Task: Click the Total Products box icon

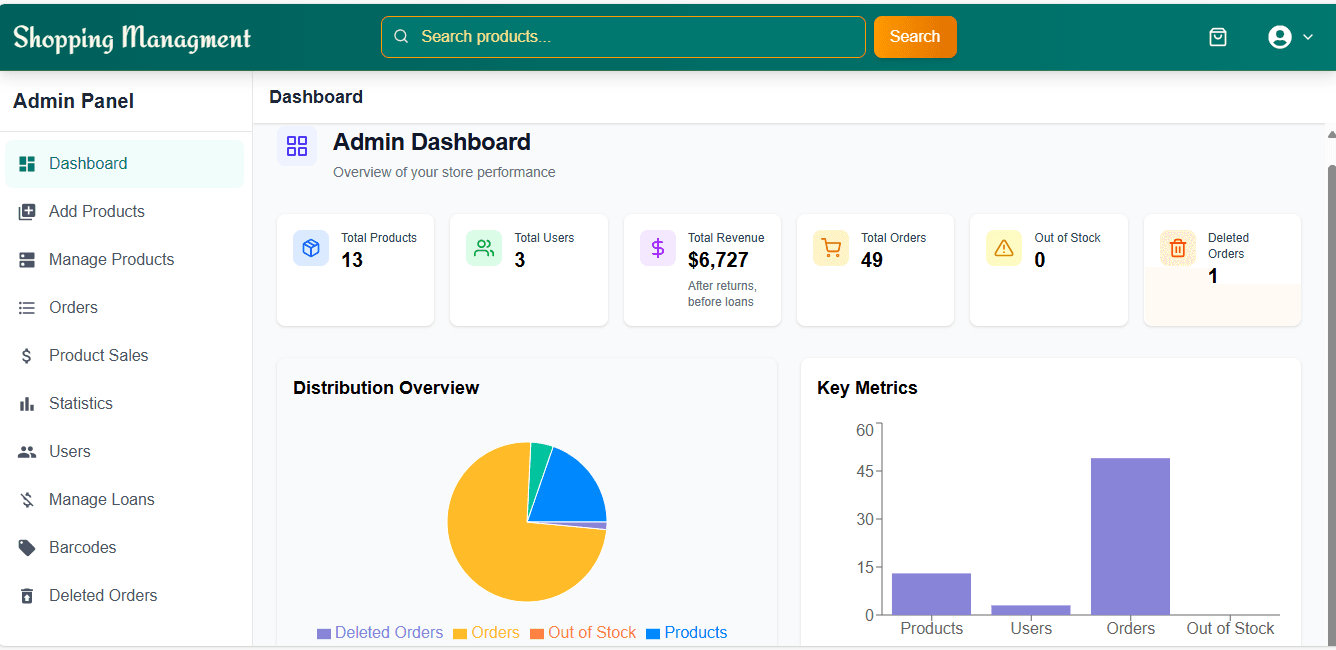Action: [x=311, y=248]
